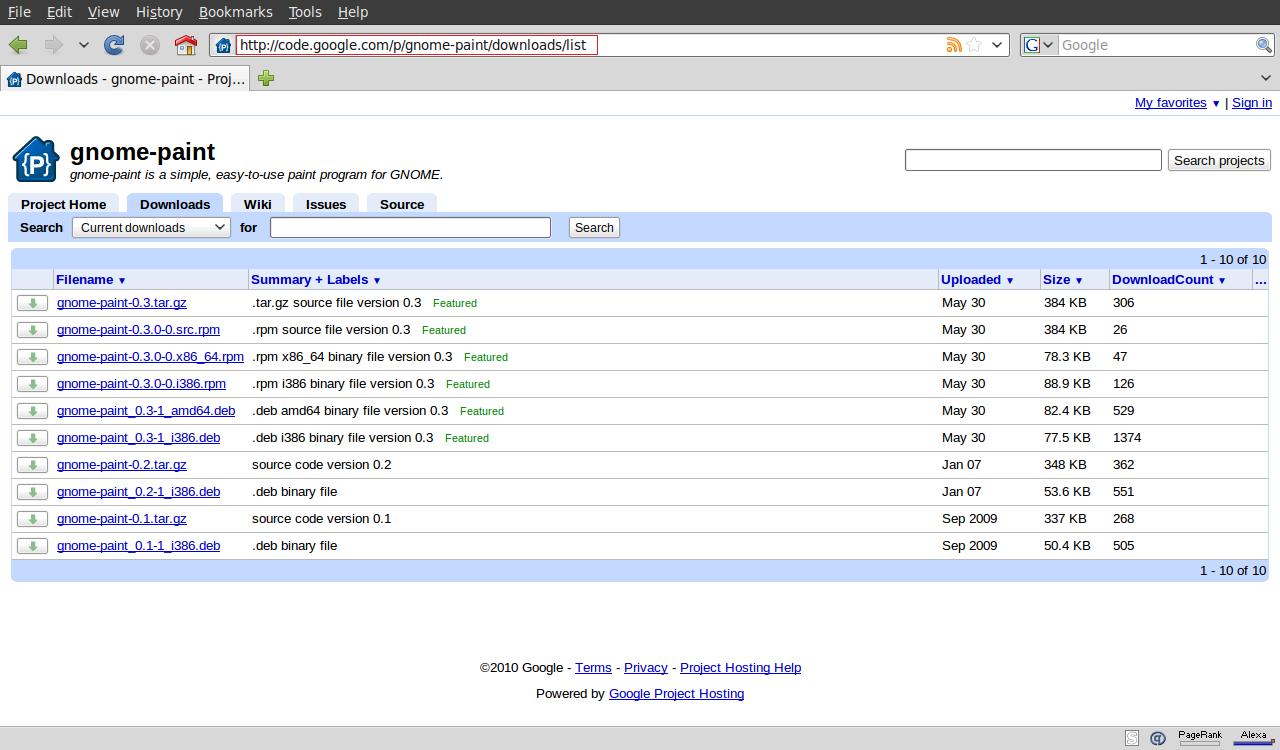Open the Bookmarks menu
Viewport: 1280px width, 750px height.
[235, 12]
